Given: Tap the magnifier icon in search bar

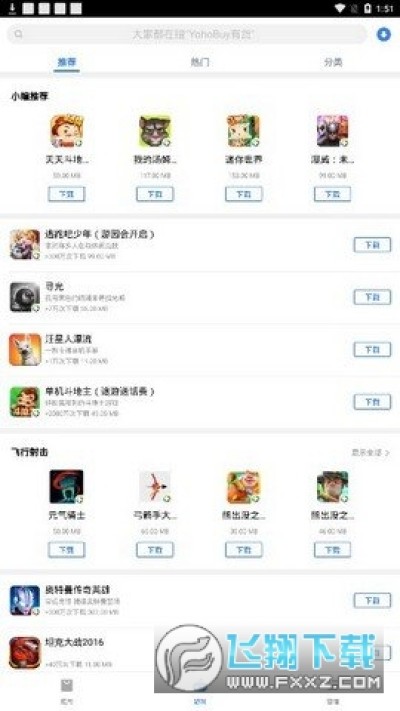Looking at the screenshot, I should (19, 34).
